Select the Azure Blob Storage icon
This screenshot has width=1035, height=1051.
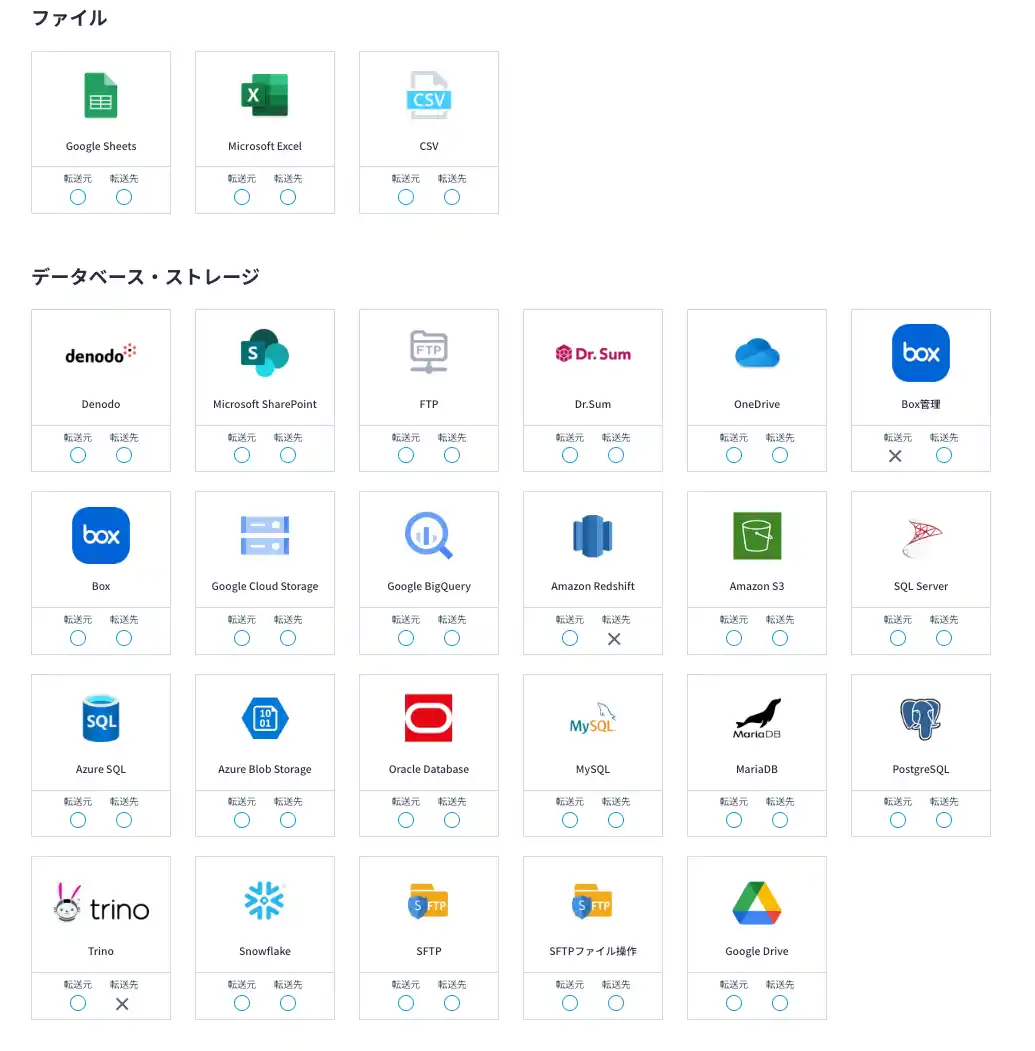click(264, 719)
